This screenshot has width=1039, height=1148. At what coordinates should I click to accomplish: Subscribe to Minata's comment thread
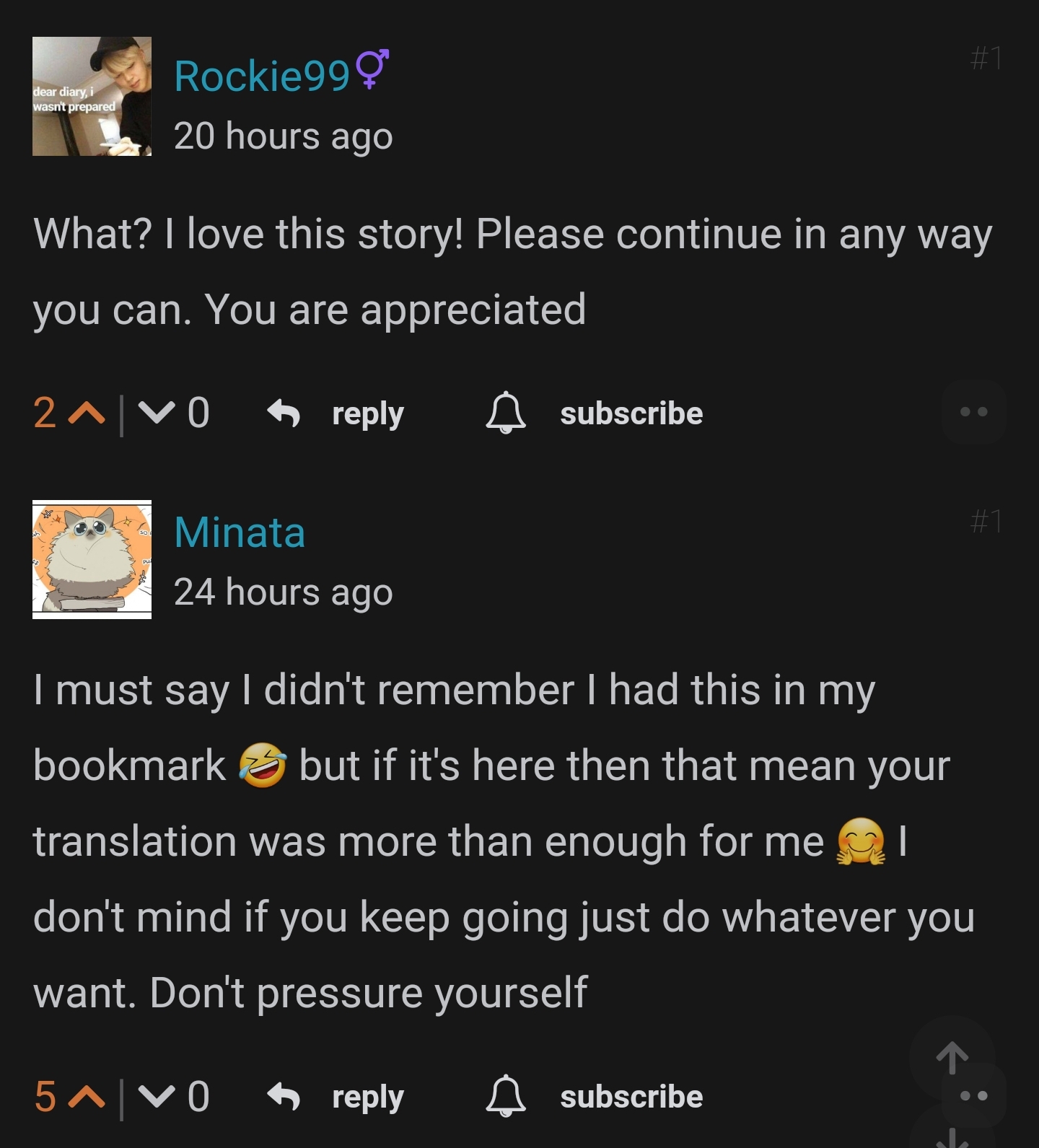(x=631, y=1097)
